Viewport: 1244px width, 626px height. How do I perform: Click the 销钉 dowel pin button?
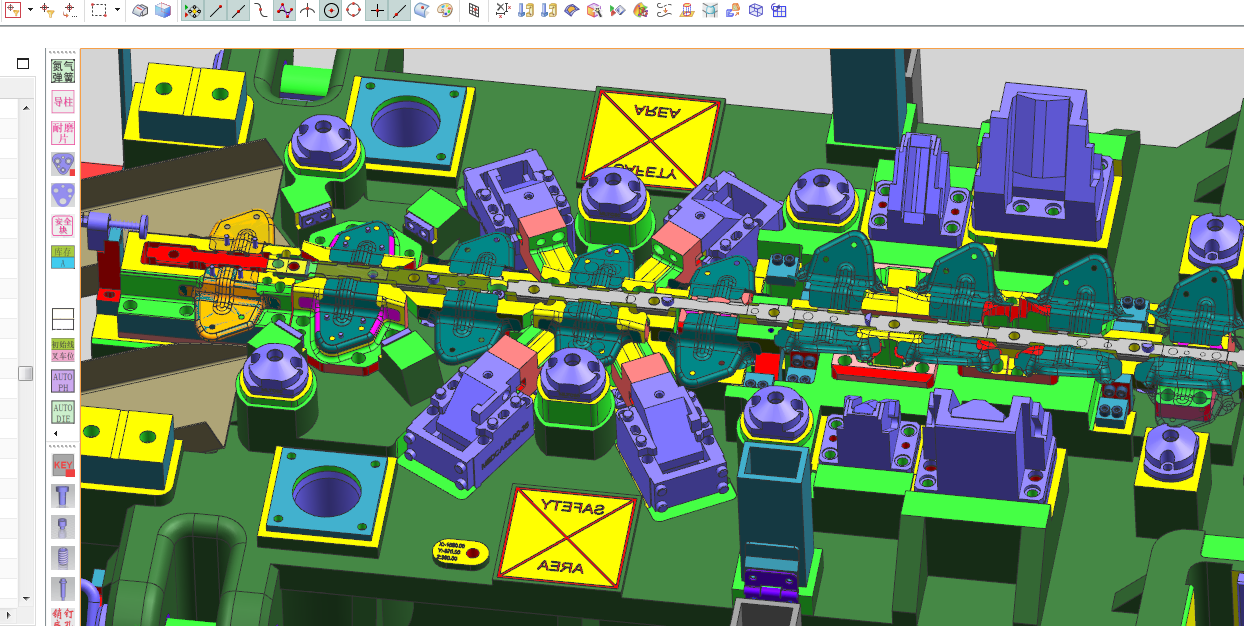(x=63, y=614)
